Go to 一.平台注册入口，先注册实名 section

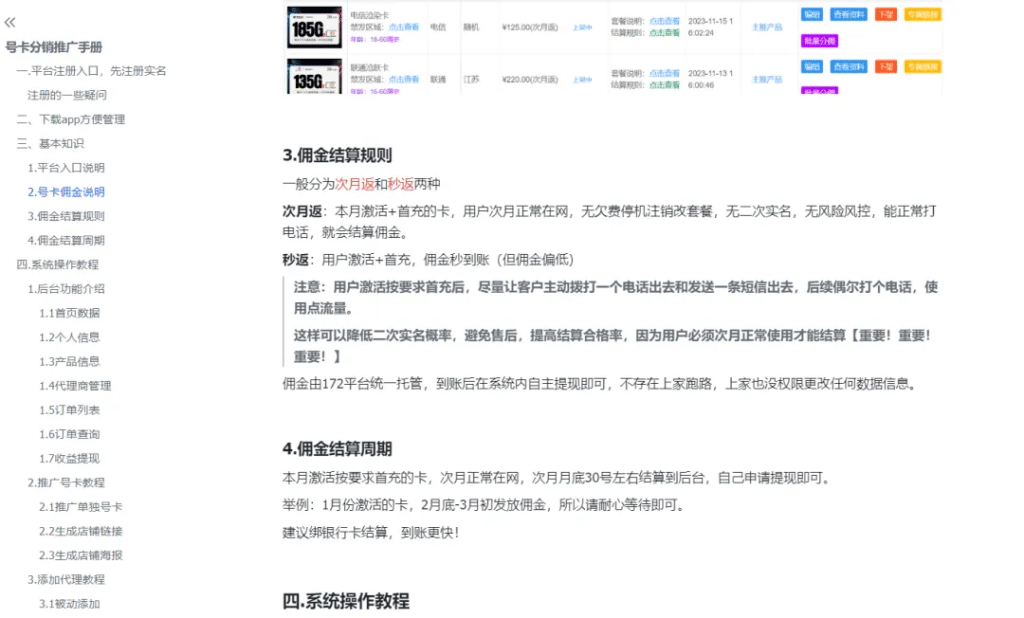[91, 71]
